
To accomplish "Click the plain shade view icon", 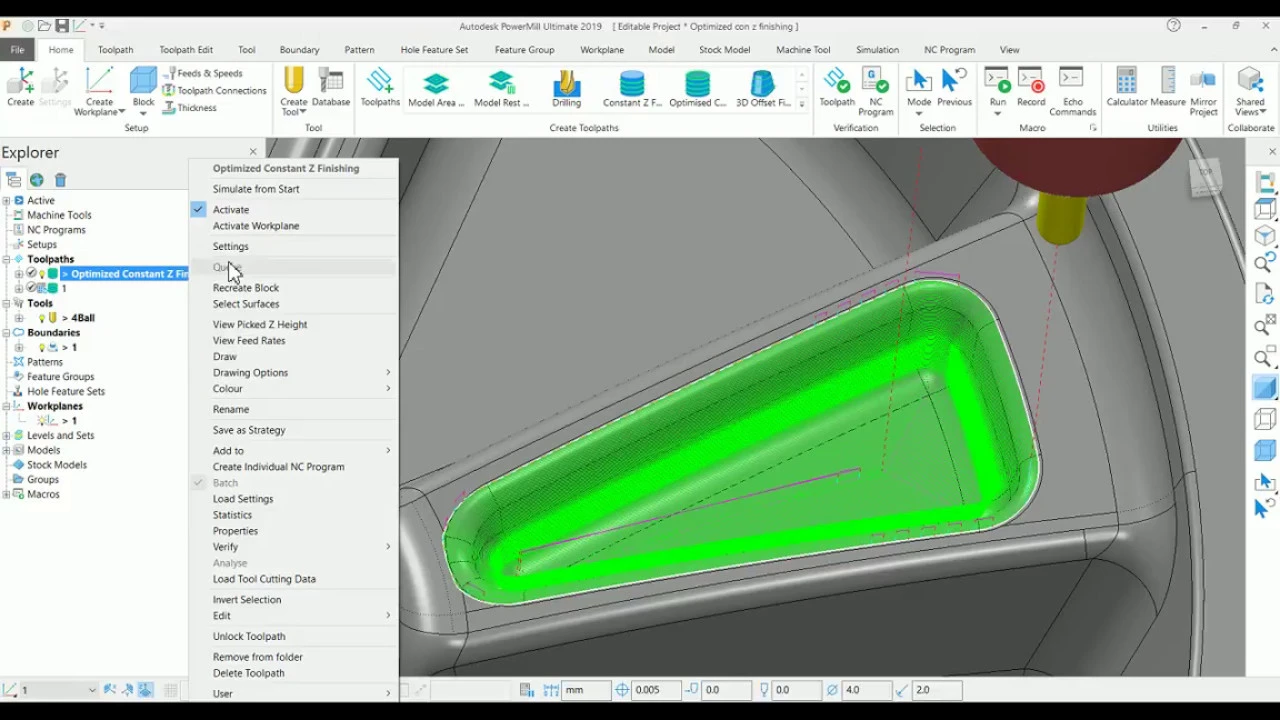I will [1265, 387].
